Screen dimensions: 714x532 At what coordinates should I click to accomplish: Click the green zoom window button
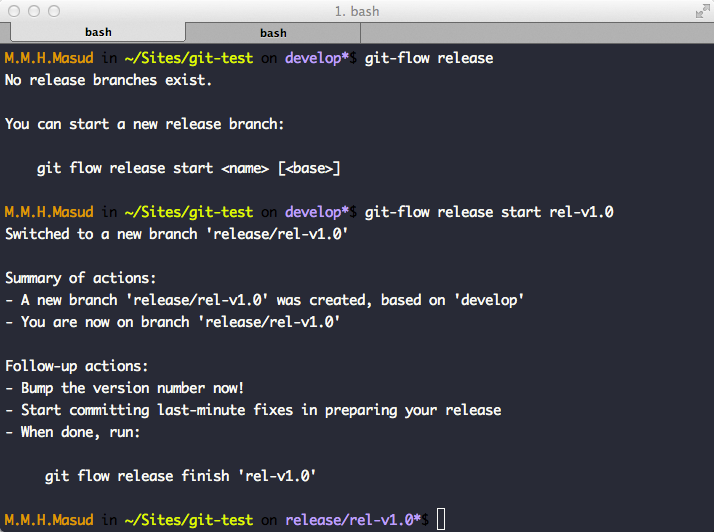pos(54,11)
